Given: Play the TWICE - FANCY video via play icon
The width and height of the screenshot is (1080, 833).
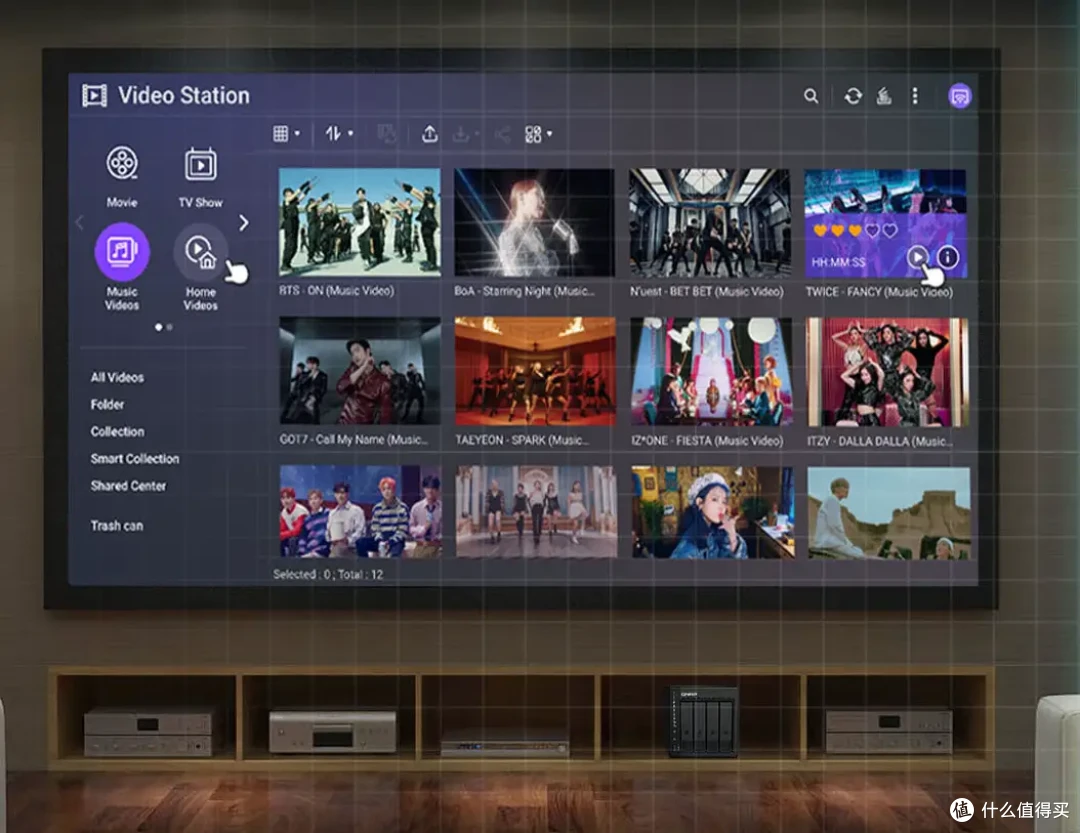Looking at the screenshot, I should [917, 257].
